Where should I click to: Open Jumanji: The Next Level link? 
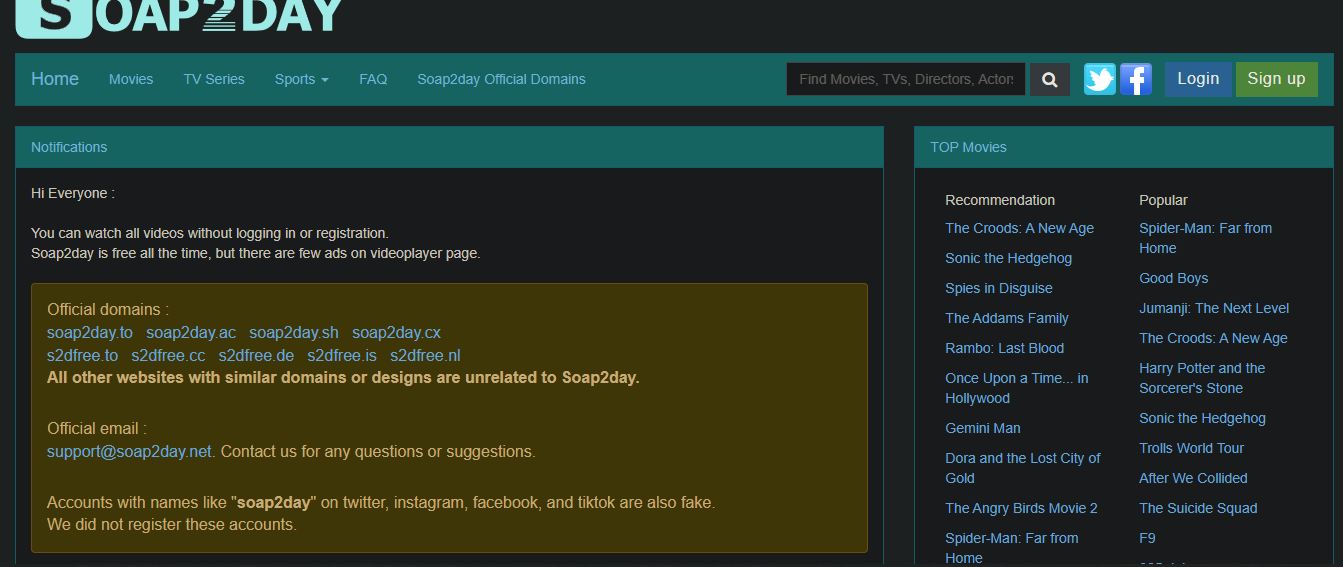click(x=1214, y=308)
